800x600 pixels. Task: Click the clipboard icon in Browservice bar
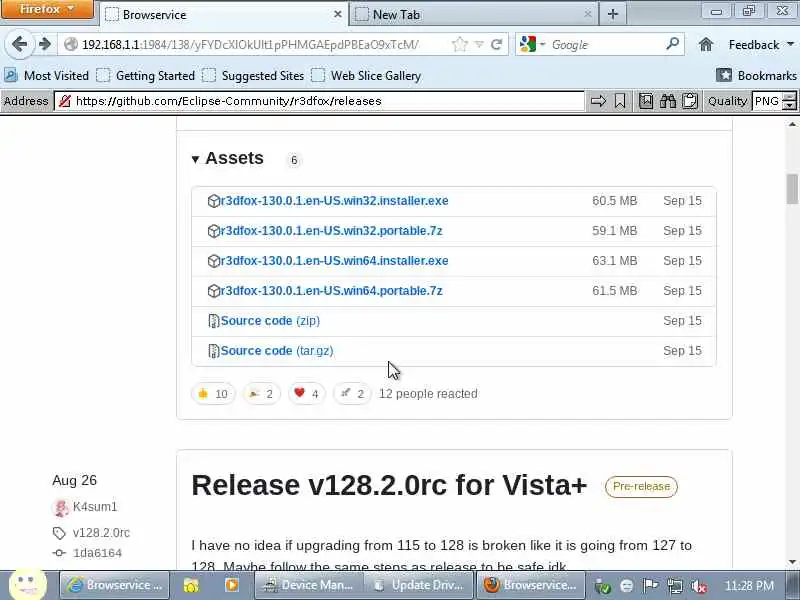coord(690,101)
